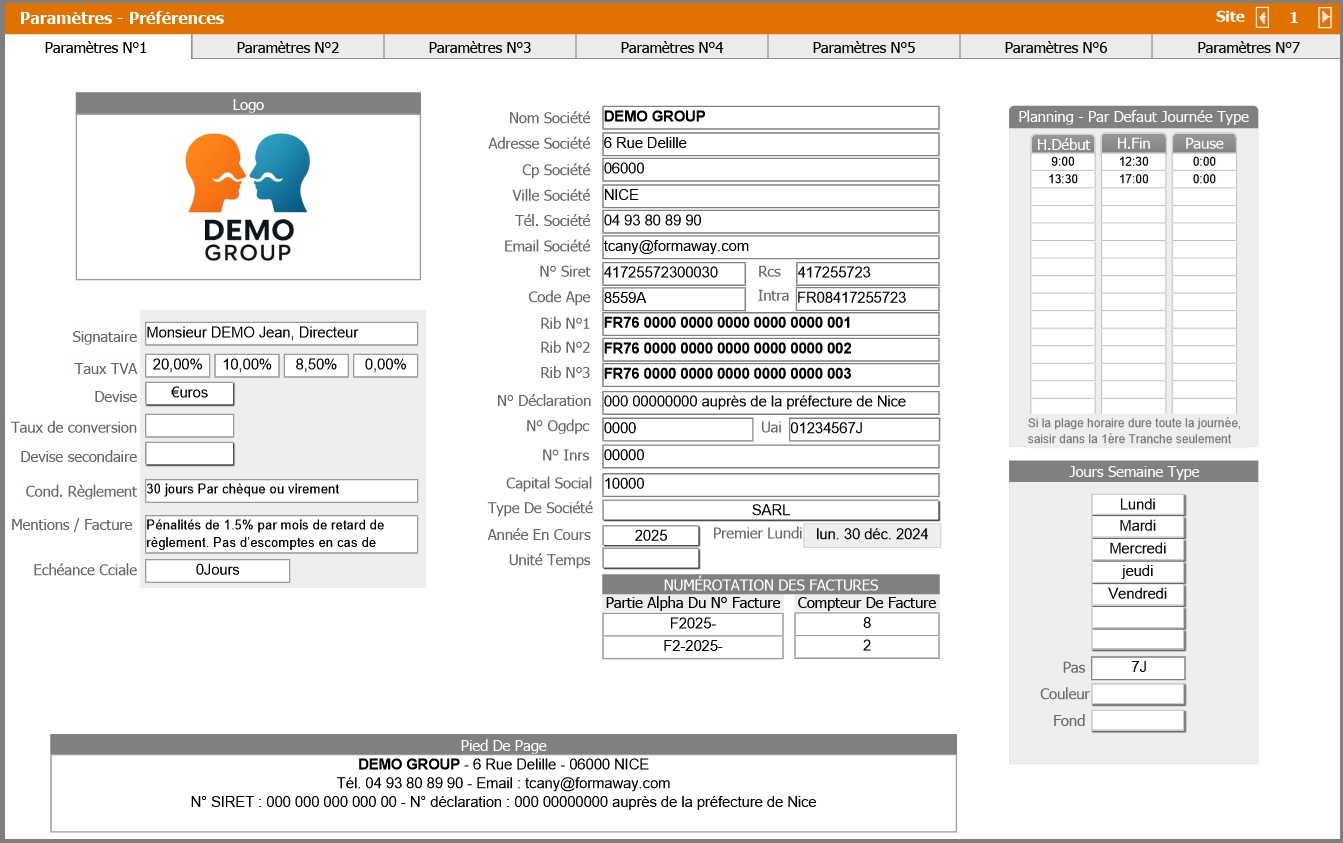
Task: Click the DEMO GROUP logo image
Action: (x=248, y=197)
